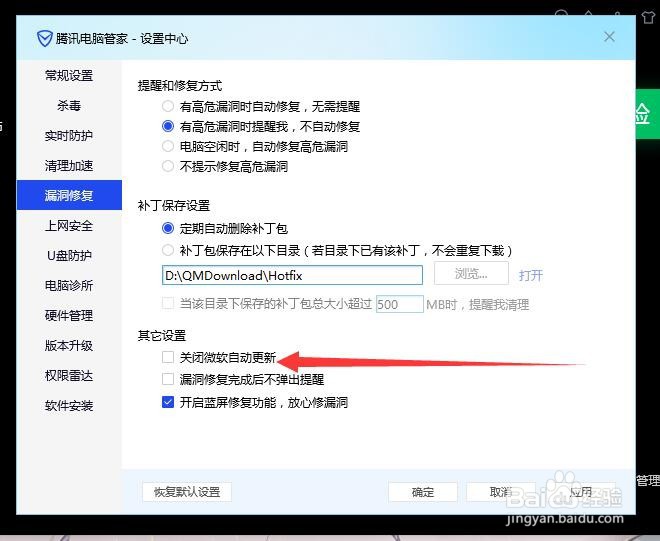The image size is (660, 541).
Task: Click the Tencent PC Manager shield logo
Action: pyautogui.click(x=44, y=39)
